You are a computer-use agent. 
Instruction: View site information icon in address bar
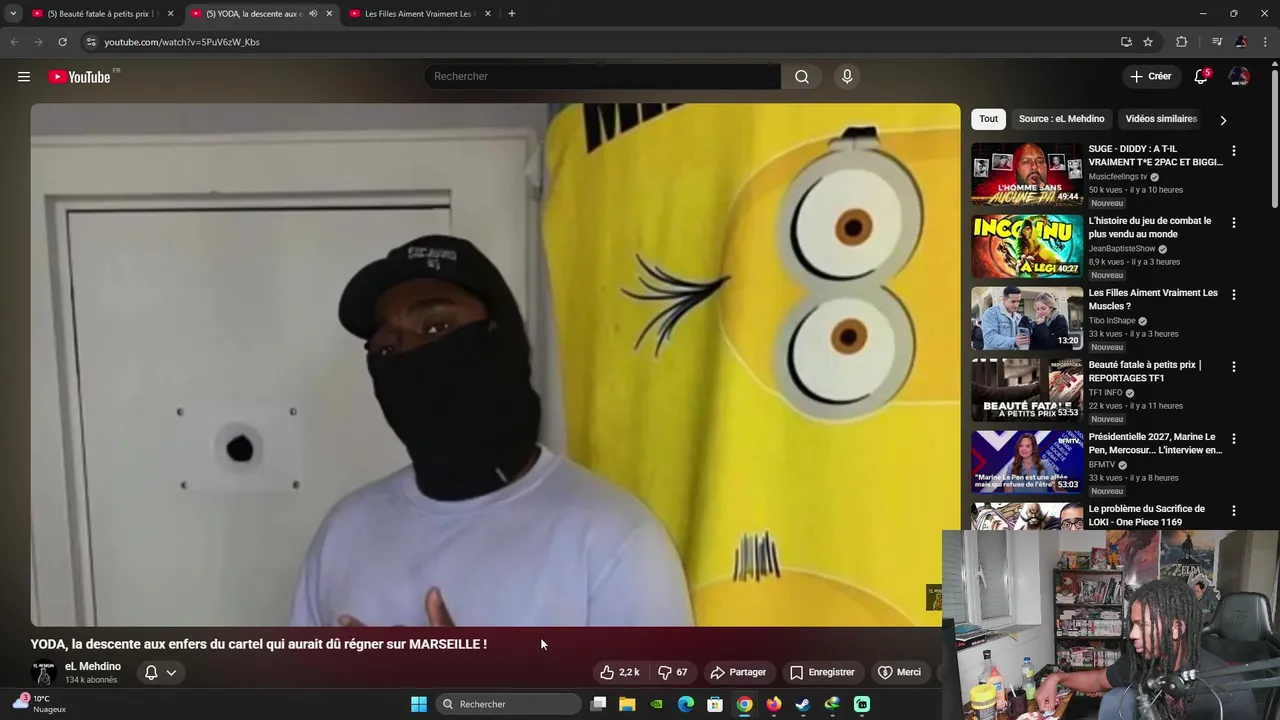point(91,42)
